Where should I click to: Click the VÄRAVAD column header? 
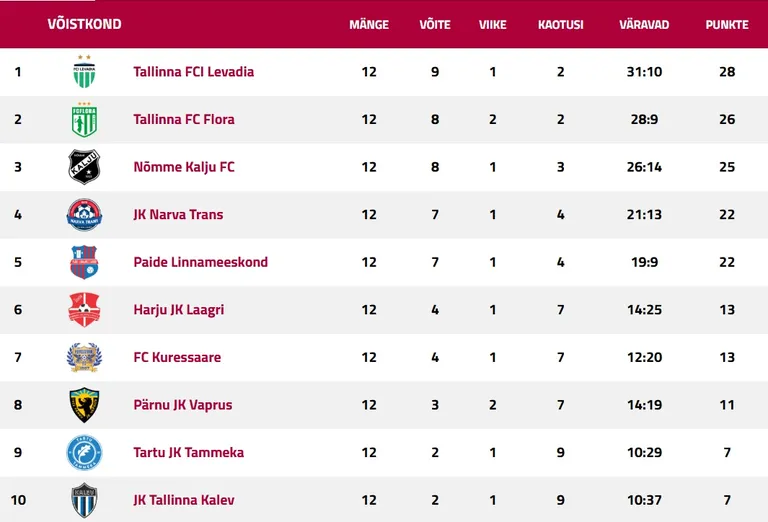coord(644,24)
